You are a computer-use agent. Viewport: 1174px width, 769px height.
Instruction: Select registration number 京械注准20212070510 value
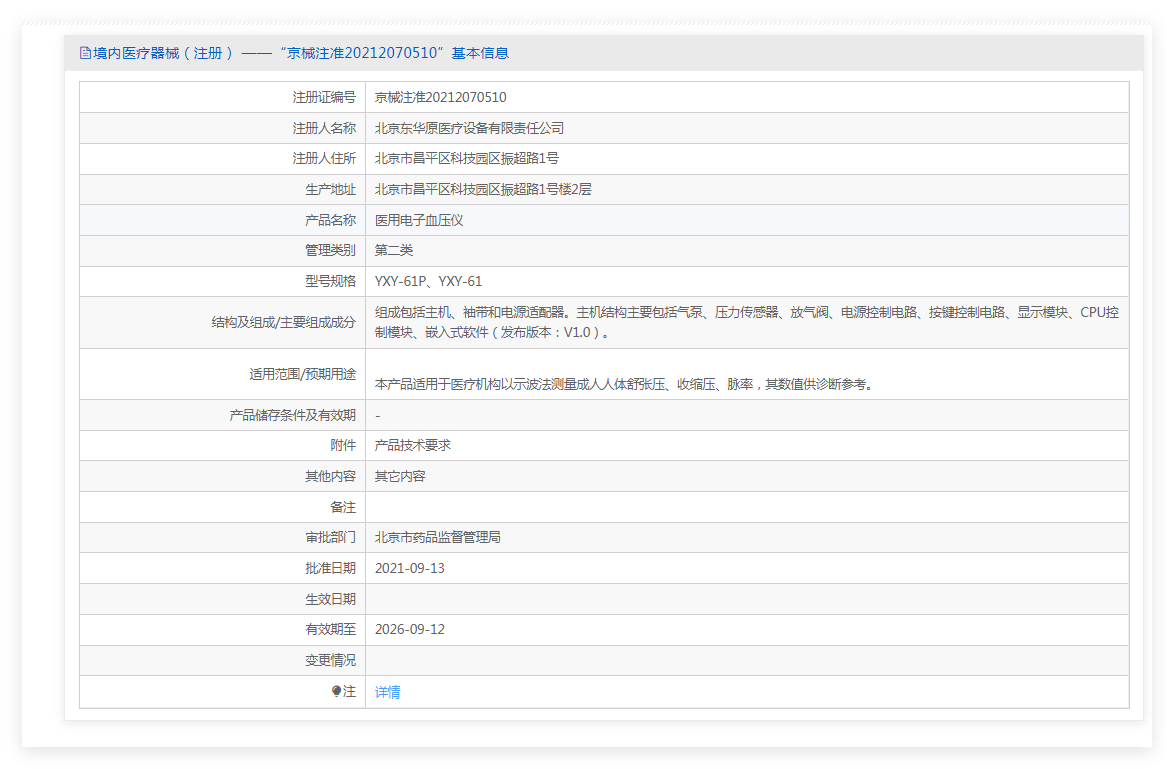coord(440,97)
